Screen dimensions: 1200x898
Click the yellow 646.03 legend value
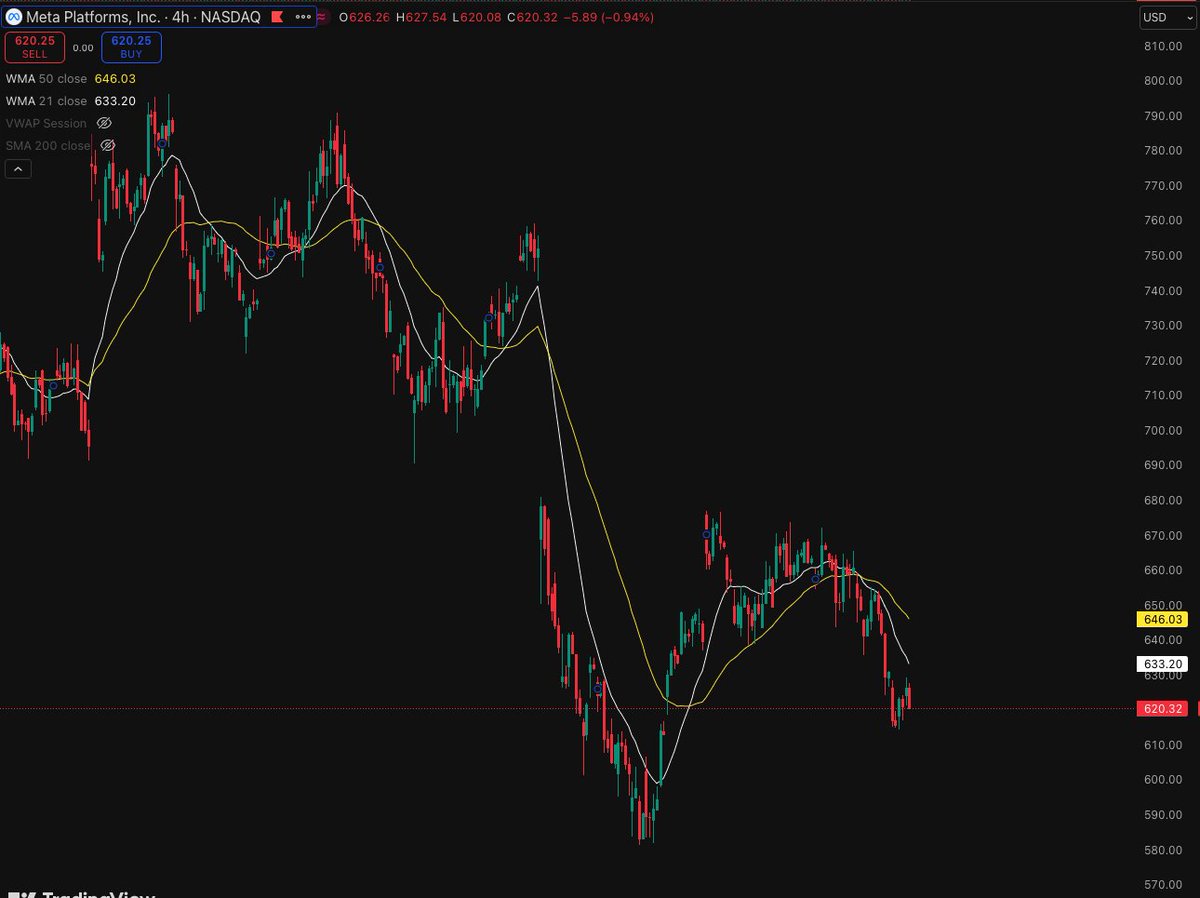coord(115,78)
